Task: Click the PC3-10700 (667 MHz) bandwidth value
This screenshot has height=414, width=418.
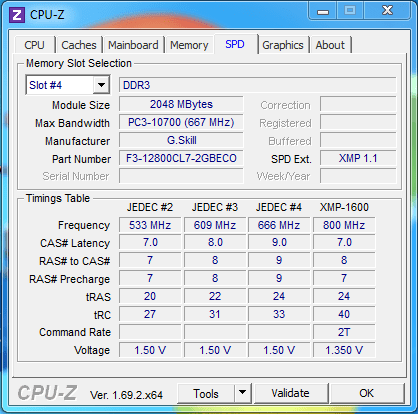Action: tap(181, 122)
